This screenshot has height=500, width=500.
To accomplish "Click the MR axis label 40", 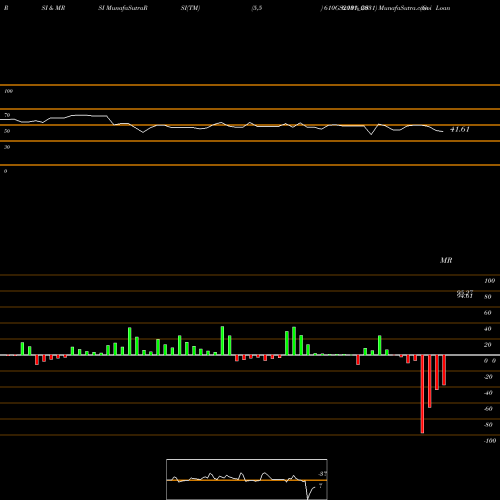I will pos(488,329).
